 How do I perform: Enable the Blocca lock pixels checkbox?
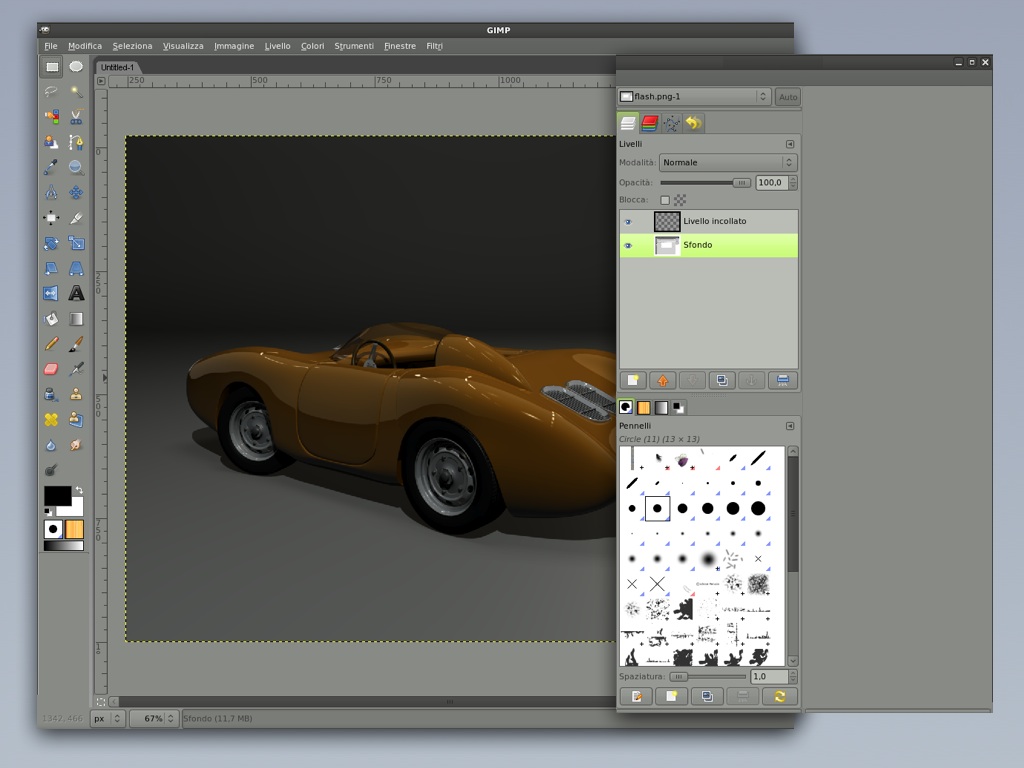coord(665,200)
